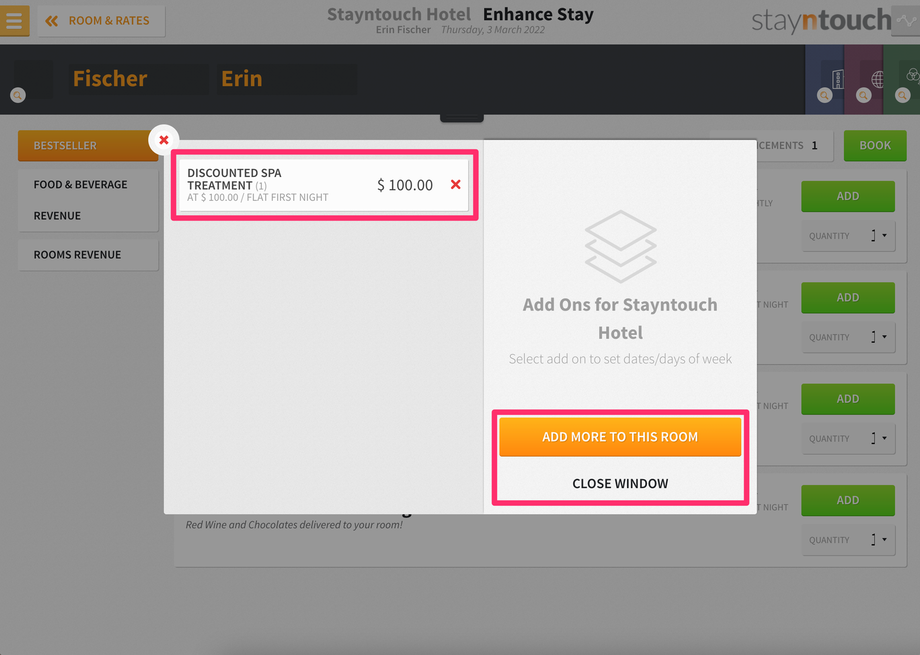This screenshot has width=920, height=655.
Task: Click search icon under travel agent globe
Action: point(864,95)
